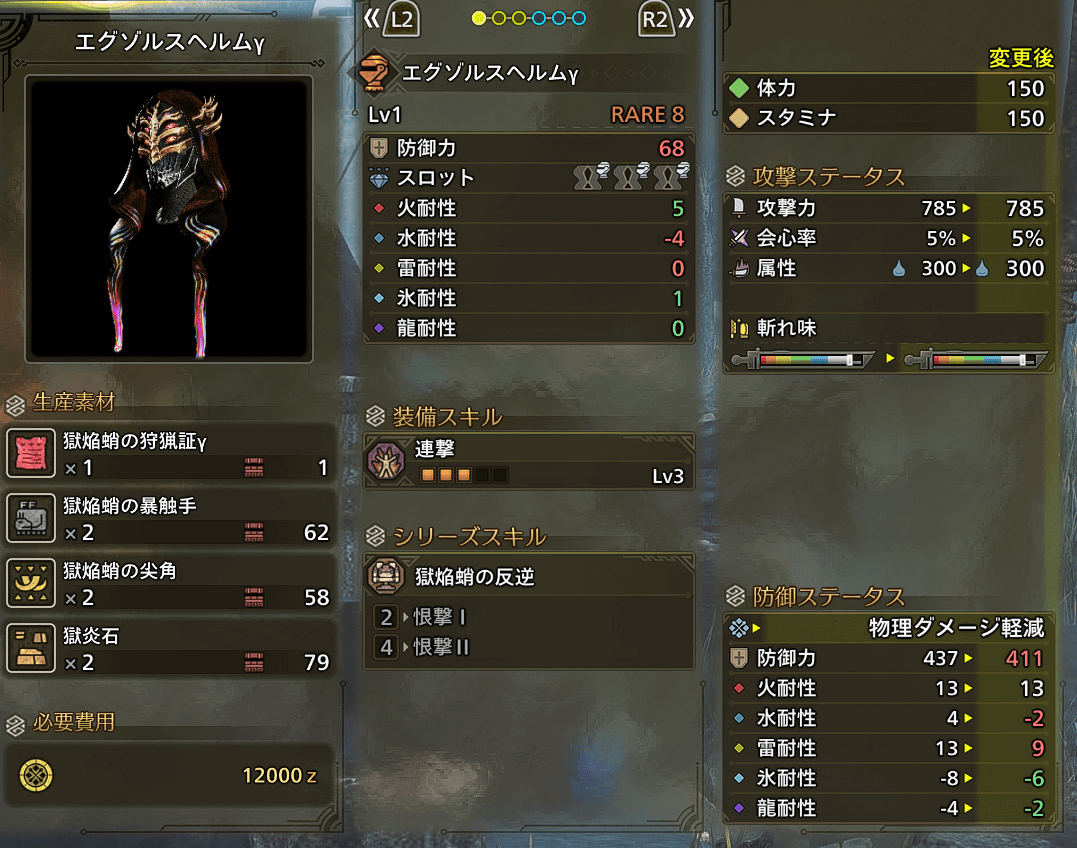The width and height of the screenshot is (1077, 848).
Task: Select the 獄炎石 ore material icon
Action: 30,648
